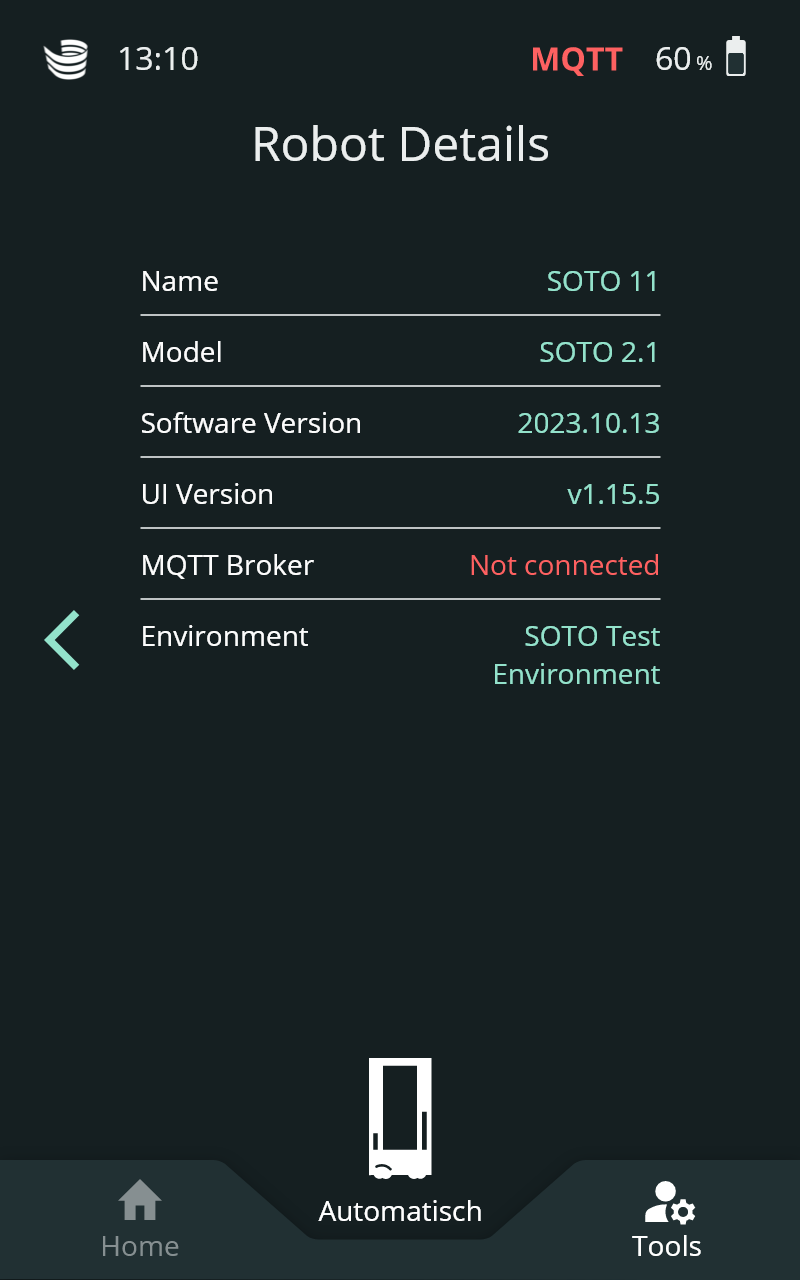Tap the white robot icon
The image size is (800, 1280).
[400, 1117]
